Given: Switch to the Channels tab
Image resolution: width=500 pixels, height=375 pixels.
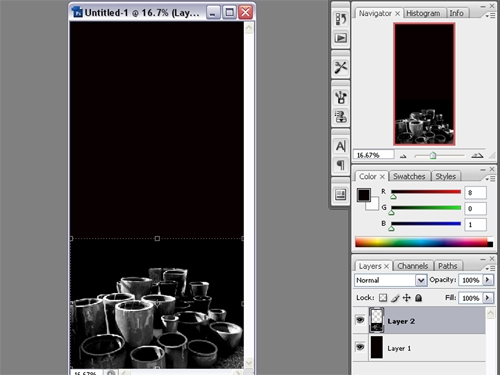Looking at the screenshot, I should pyautogui.click(x=413, y=266).
